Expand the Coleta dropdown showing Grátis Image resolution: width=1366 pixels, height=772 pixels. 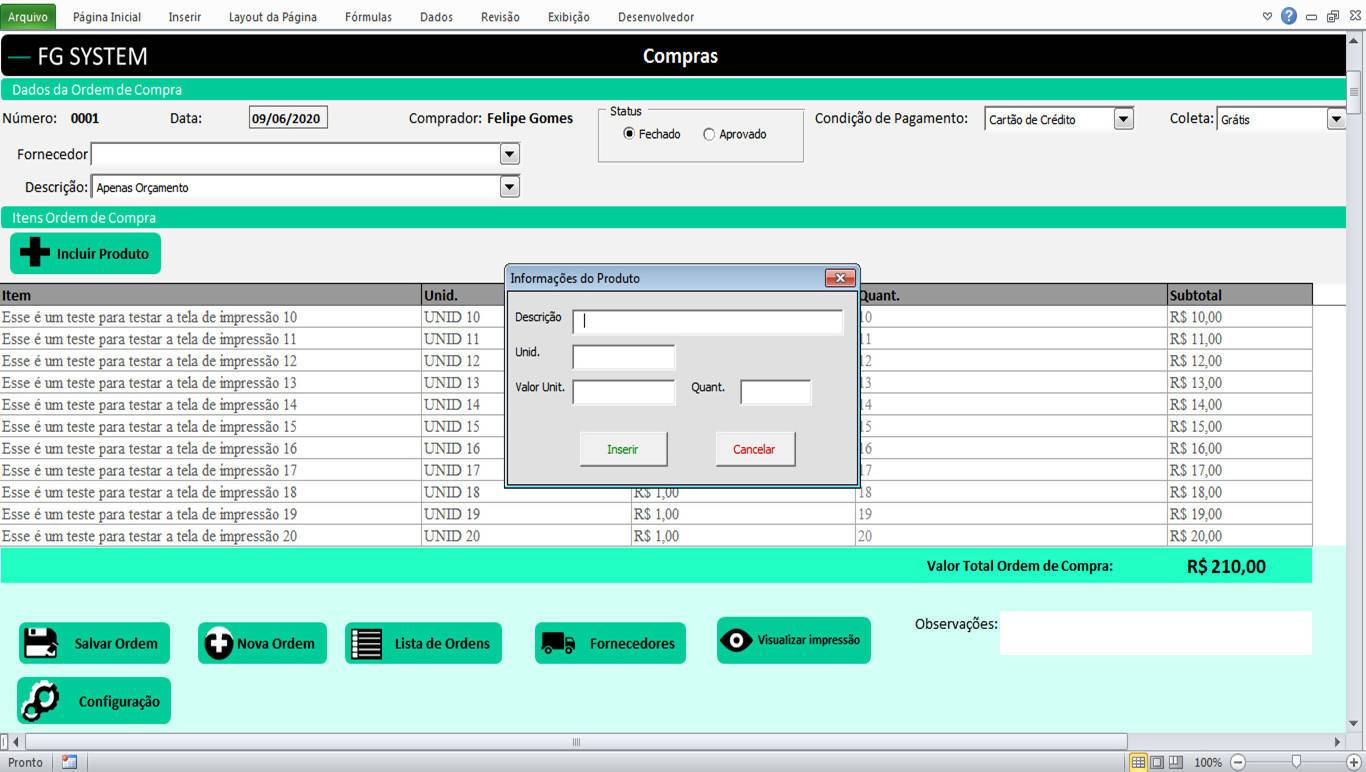pyautogui.click(x=1336, y=119)
